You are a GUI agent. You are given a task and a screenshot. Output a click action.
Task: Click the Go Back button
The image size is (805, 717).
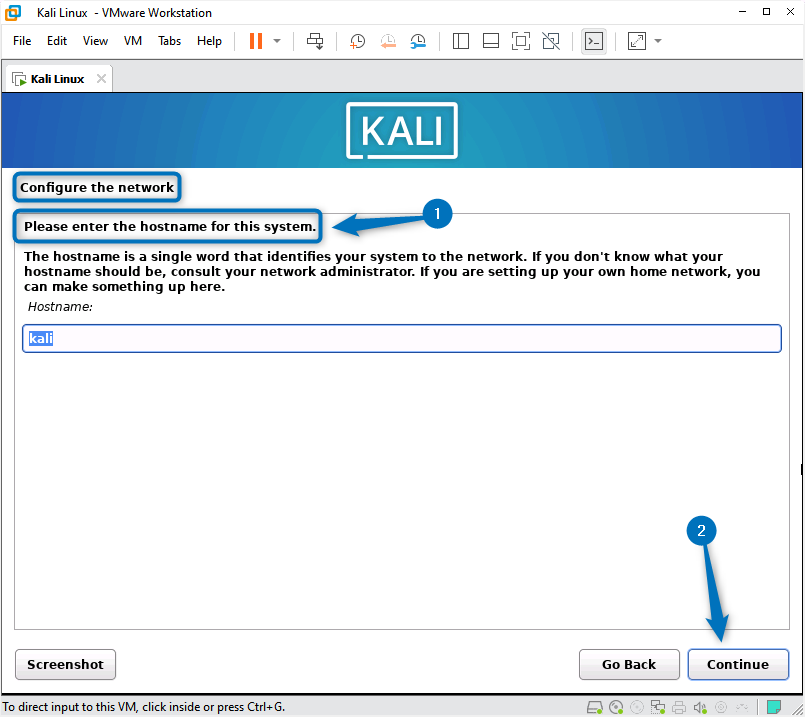click(629, 664)
